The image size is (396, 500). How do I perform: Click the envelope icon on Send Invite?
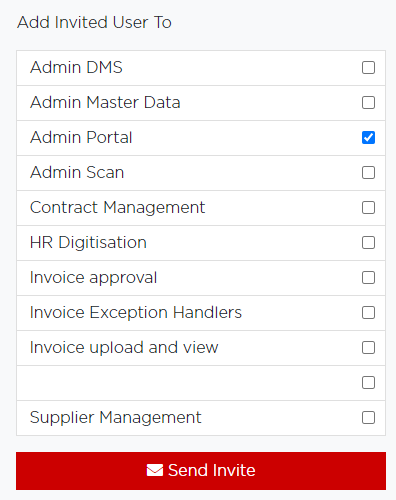(x=155, y=470)
